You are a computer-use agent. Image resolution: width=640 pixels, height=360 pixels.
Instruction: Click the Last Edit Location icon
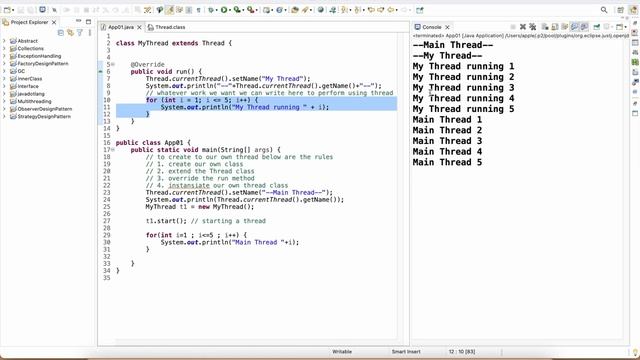coord(371,10)
